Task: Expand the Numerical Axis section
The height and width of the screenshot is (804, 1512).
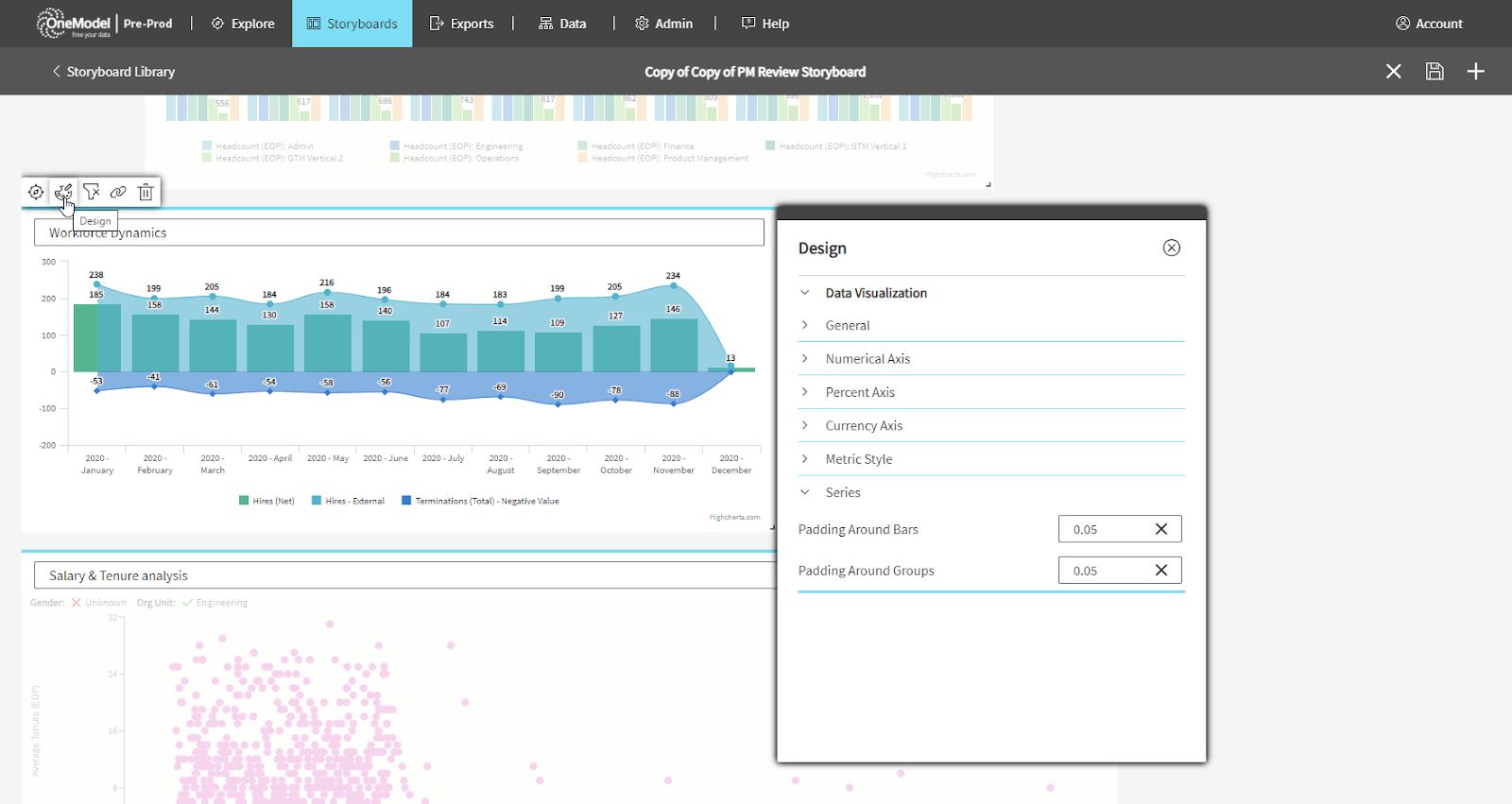Action: coord(867,359)
